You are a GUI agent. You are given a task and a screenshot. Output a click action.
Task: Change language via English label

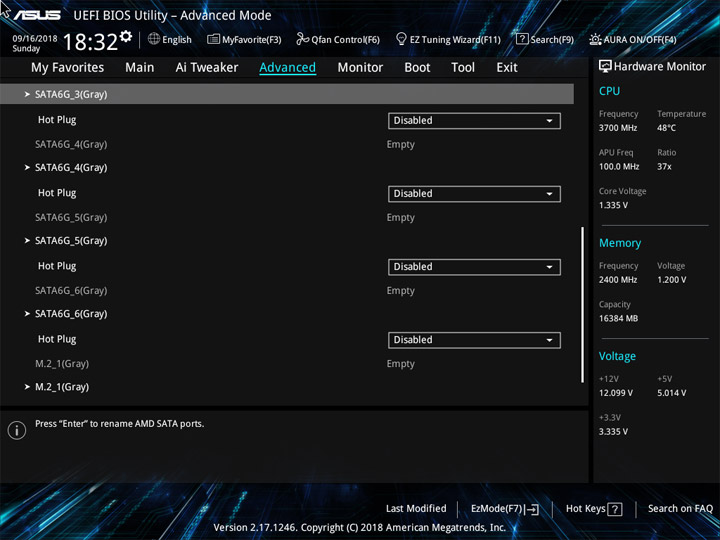click(x=177, y=40)
